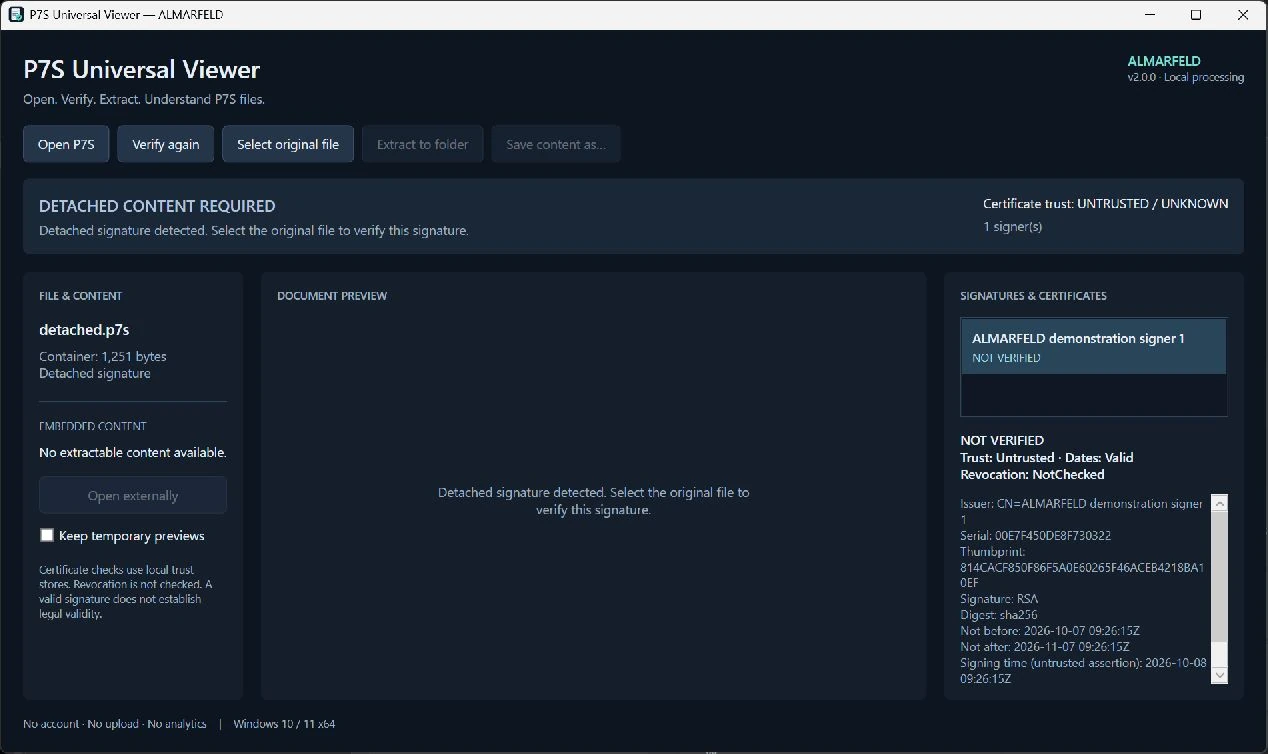
Task: Click the P7S Universal Viewer title bar app icon
Action: [15, 15]
